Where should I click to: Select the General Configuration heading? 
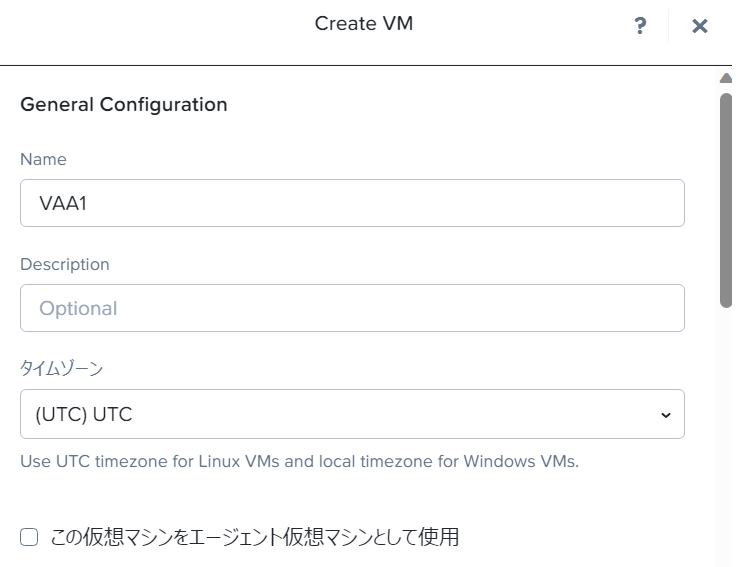(x=124, y=104)
